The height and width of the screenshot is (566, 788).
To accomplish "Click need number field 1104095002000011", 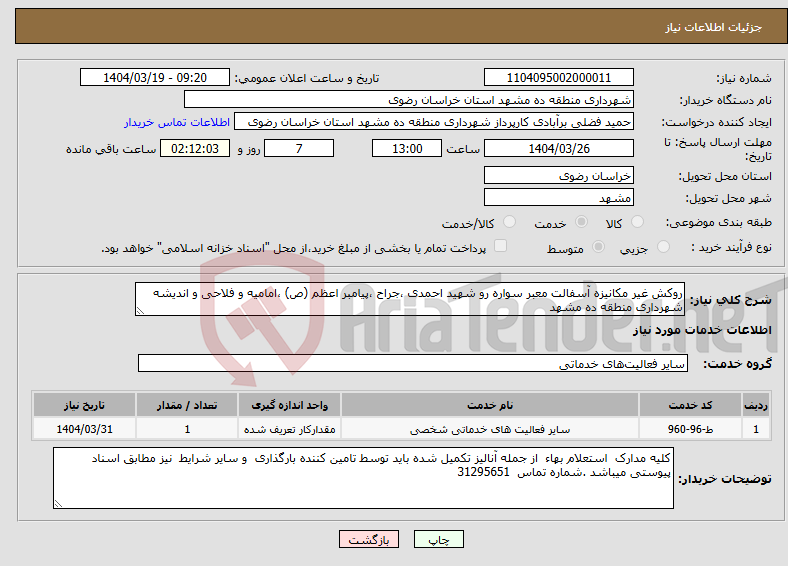I will tap(558, 77).
